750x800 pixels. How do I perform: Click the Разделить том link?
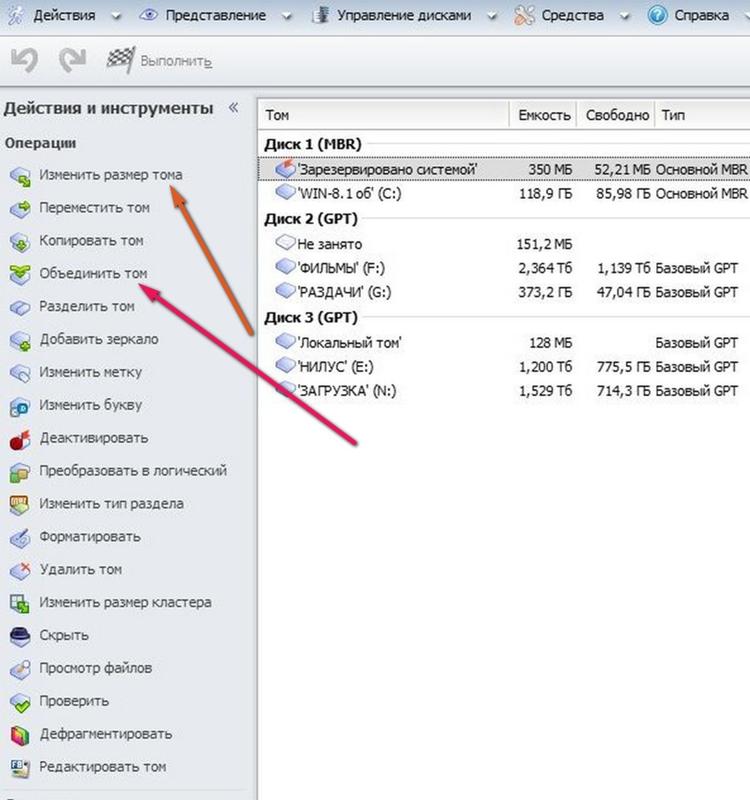pyautogui.click(x=87, y=306)
